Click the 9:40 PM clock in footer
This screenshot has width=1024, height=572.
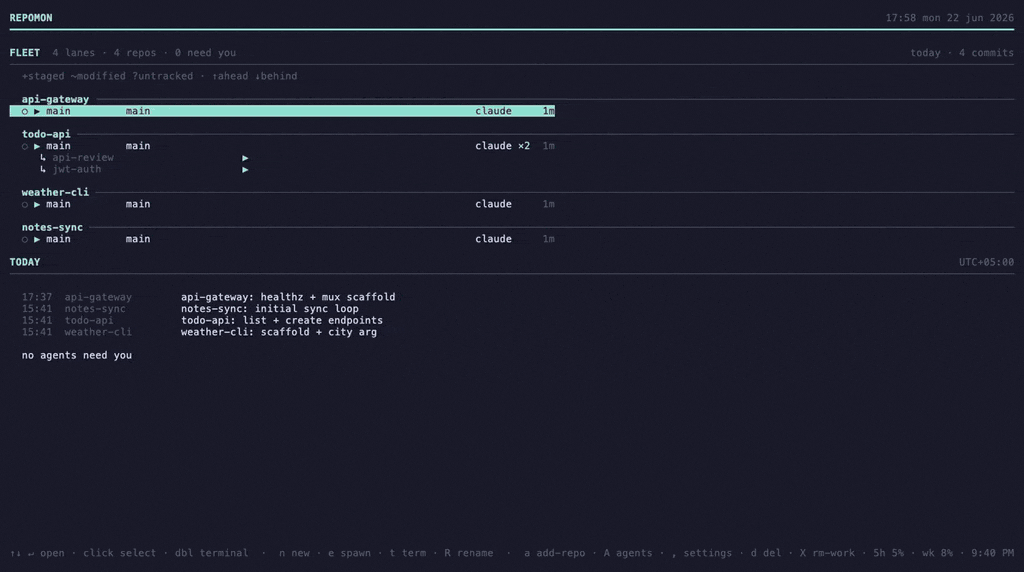pos(993,553)
